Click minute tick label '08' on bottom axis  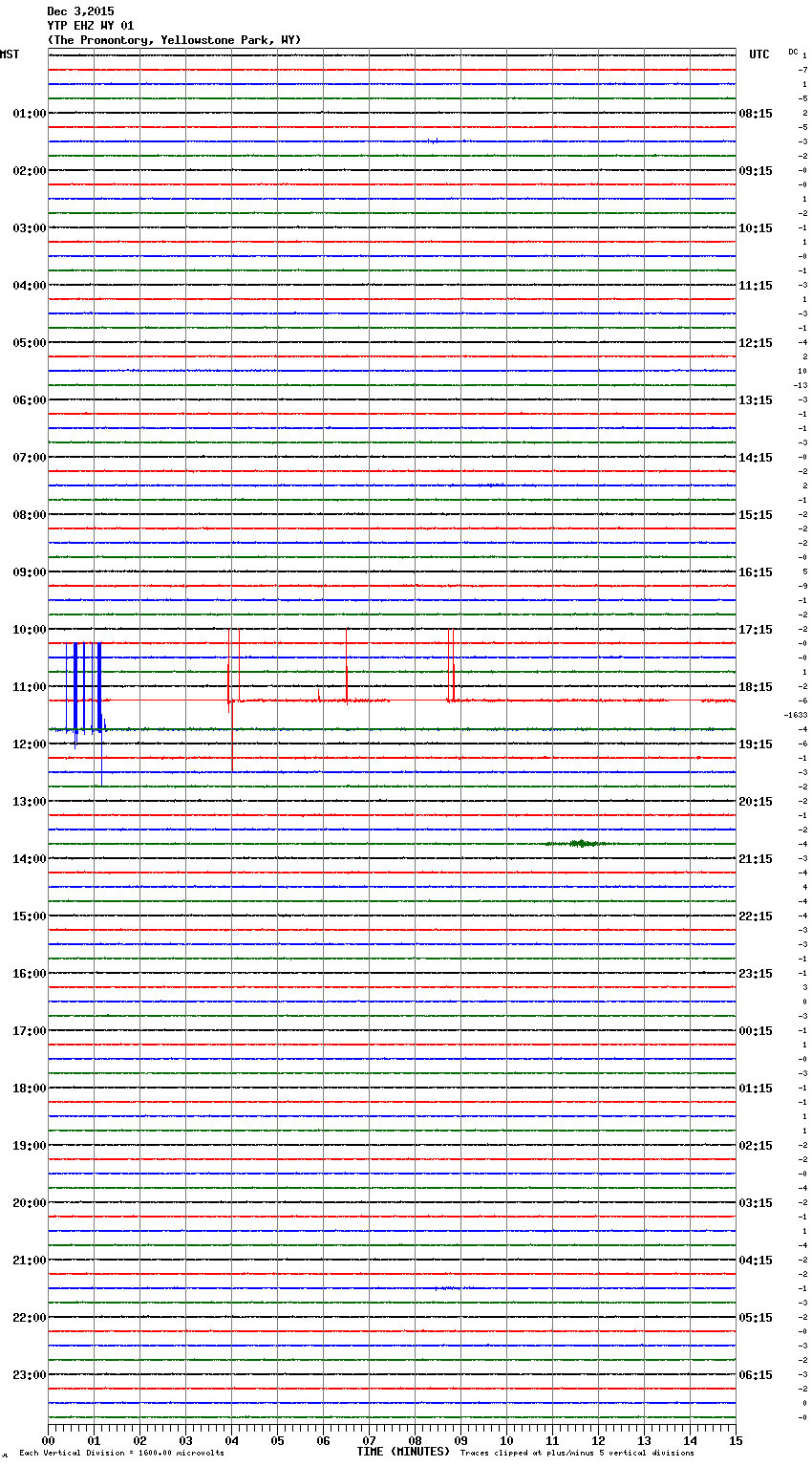pos(415,1440)
